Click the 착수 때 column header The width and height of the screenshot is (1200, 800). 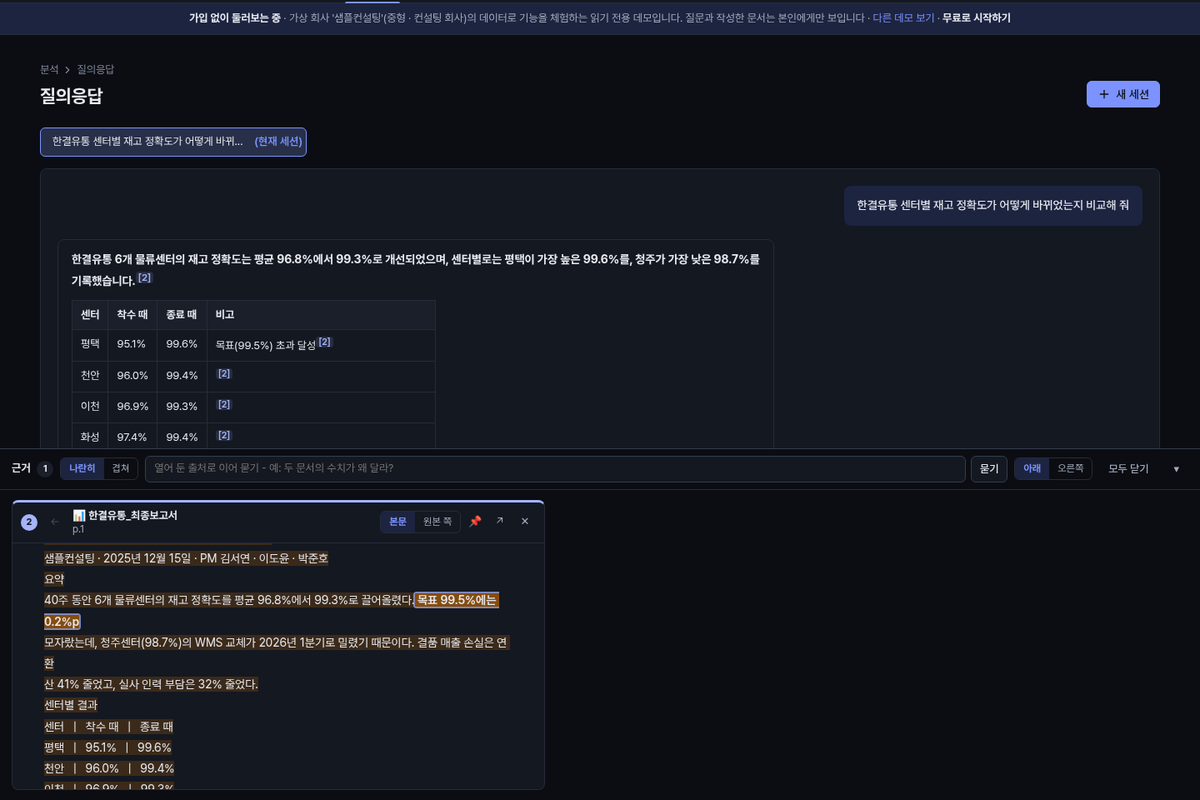[x=133, y=315]
